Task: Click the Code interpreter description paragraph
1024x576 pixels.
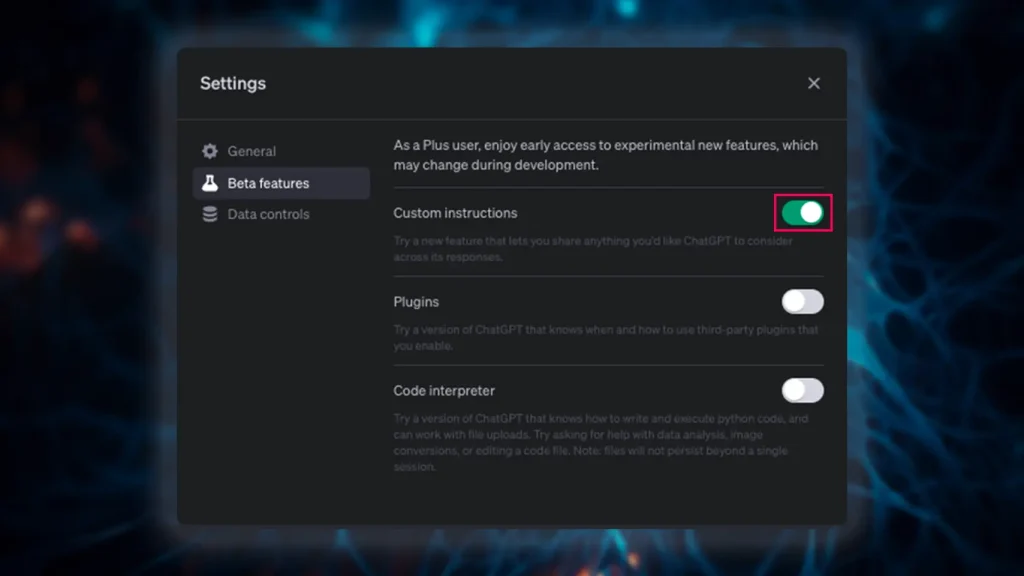Action: [x=600, y=442]
